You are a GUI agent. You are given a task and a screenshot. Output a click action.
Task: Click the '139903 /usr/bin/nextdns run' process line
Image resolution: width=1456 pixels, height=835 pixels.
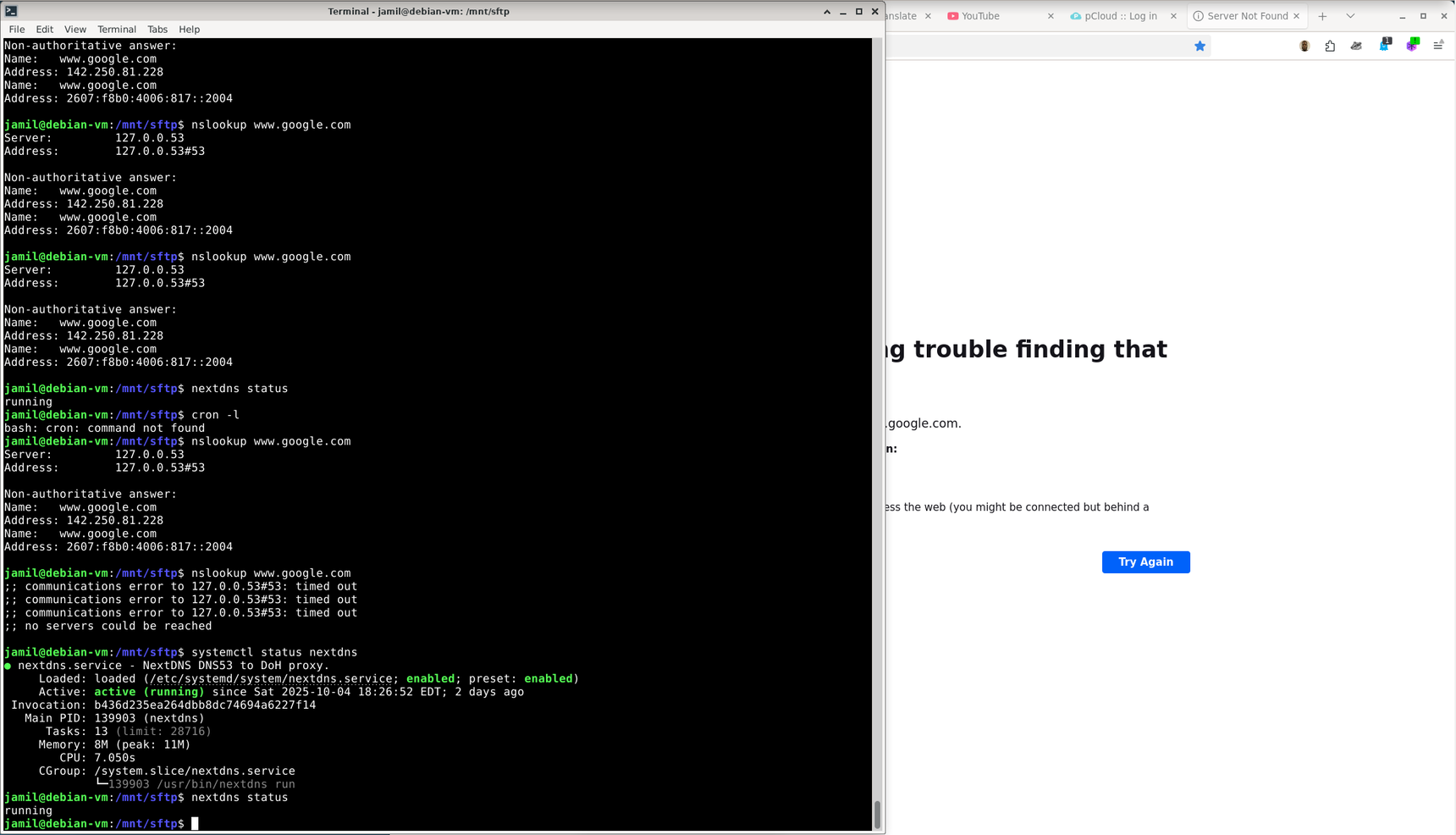(x=201, y=784)
